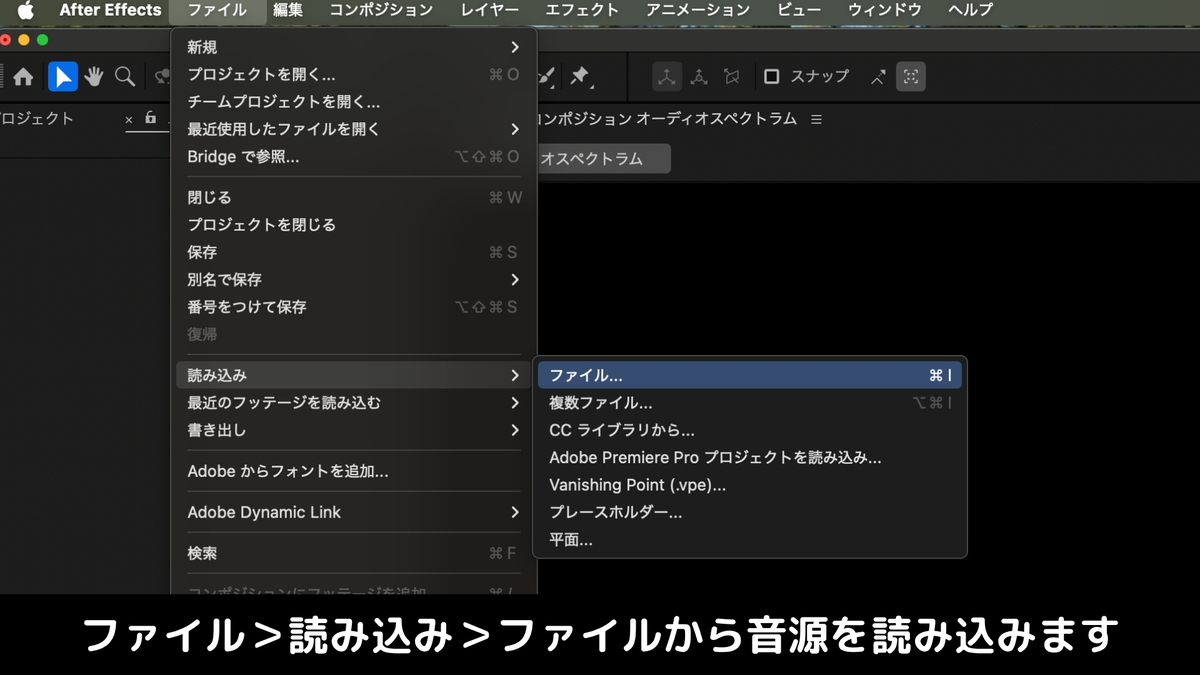The width and height of the screenshot is (1200, 675).
Task: Expand the 書き出し submenu
Action: coord(354,430)
